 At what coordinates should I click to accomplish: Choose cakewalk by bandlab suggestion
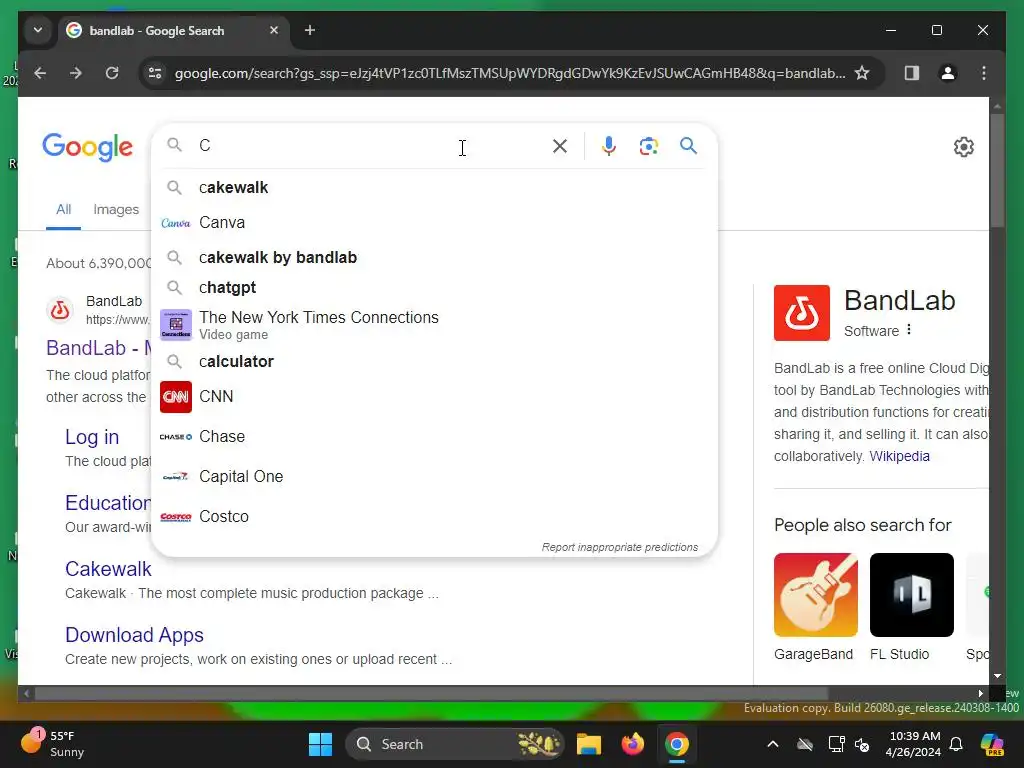434,257
